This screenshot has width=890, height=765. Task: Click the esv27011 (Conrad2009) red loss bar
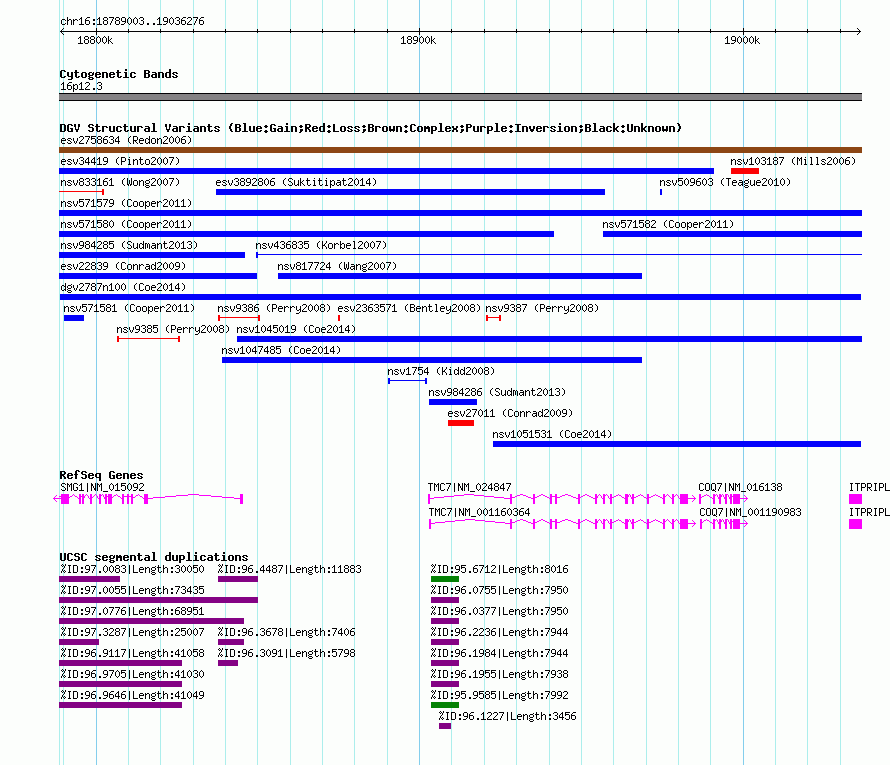coord(461,423)
